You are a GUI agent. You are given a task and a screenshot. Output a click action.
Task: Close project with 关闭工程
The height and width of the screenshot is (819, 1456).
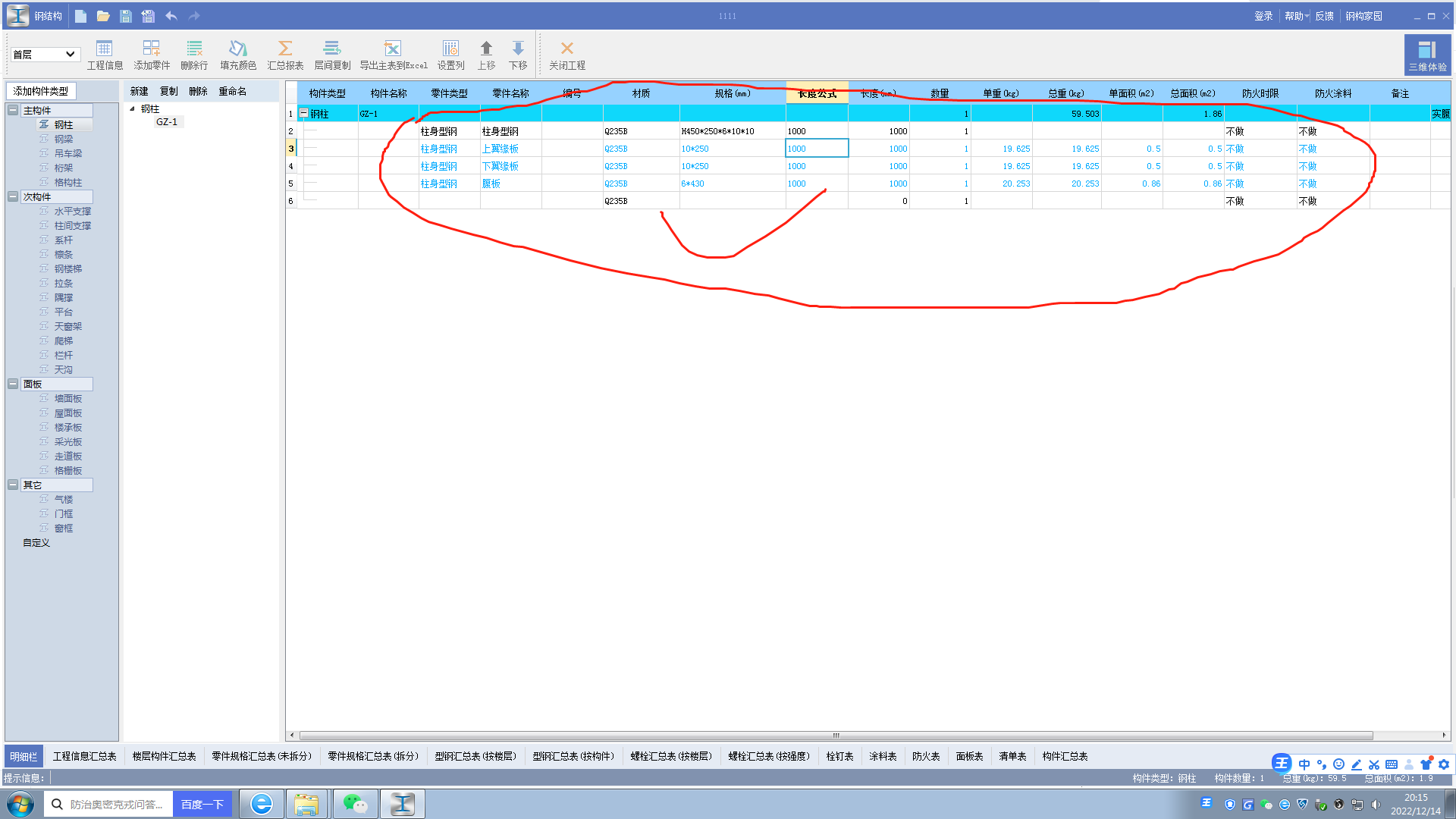point(567,55)
